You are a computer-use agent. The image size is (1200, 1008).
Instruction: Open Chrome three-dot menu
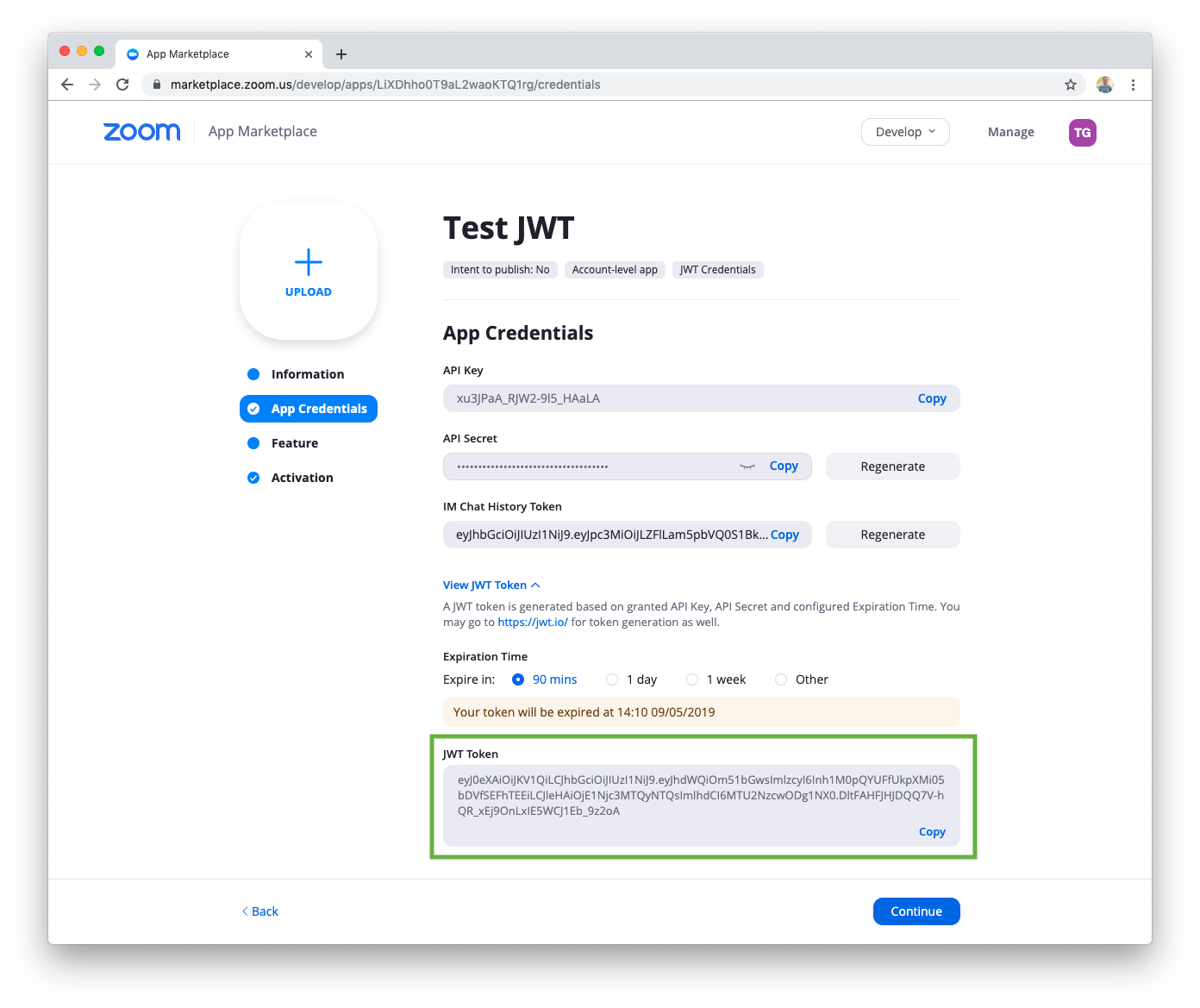pyautogui.click(x=1133, y=85)
